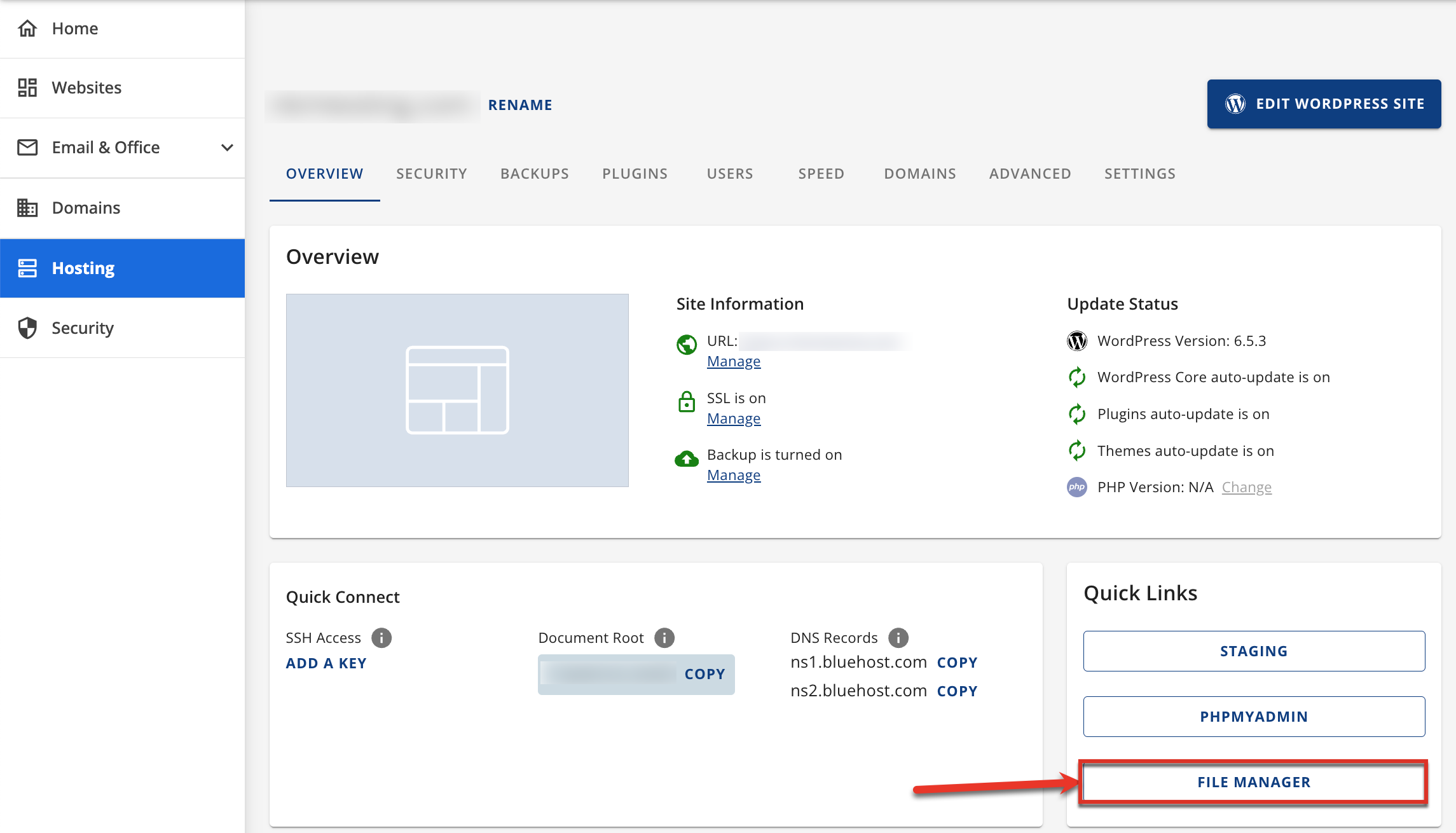Select the Plugins tab
This screenshot has height=833, width=1456.
click(x=635, y=173)
